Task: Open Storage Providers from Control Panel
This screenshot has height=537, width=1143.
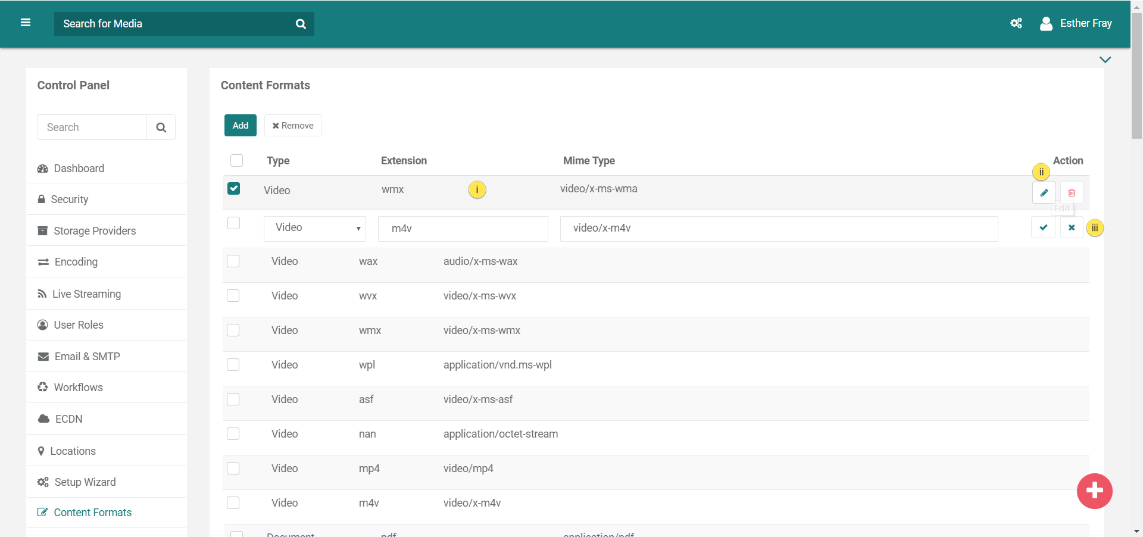Action: pos(94,231)
